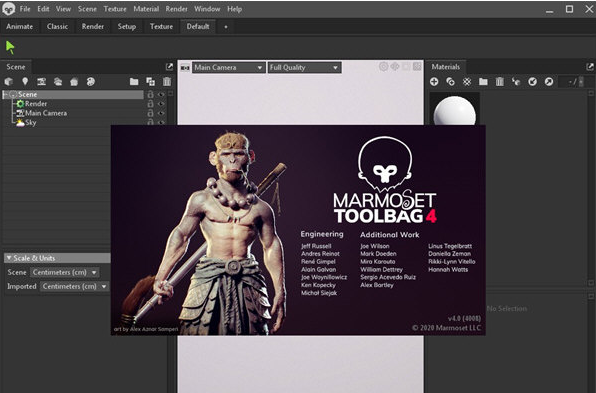596x393 pixels.
Task: Toggle visibility eye for Sky row
Action: (161, 122)
